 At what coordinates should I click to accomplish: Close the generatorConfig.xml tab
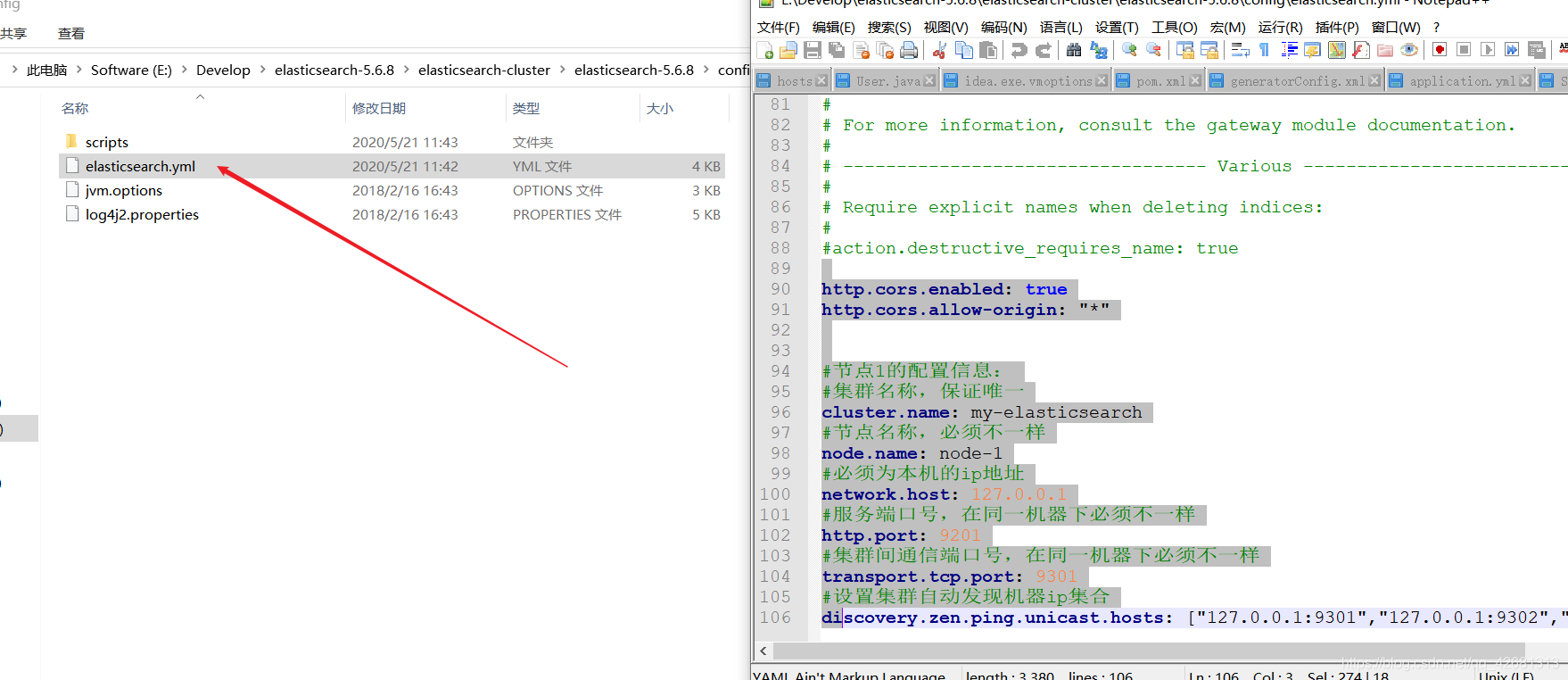click(1374, 80)
